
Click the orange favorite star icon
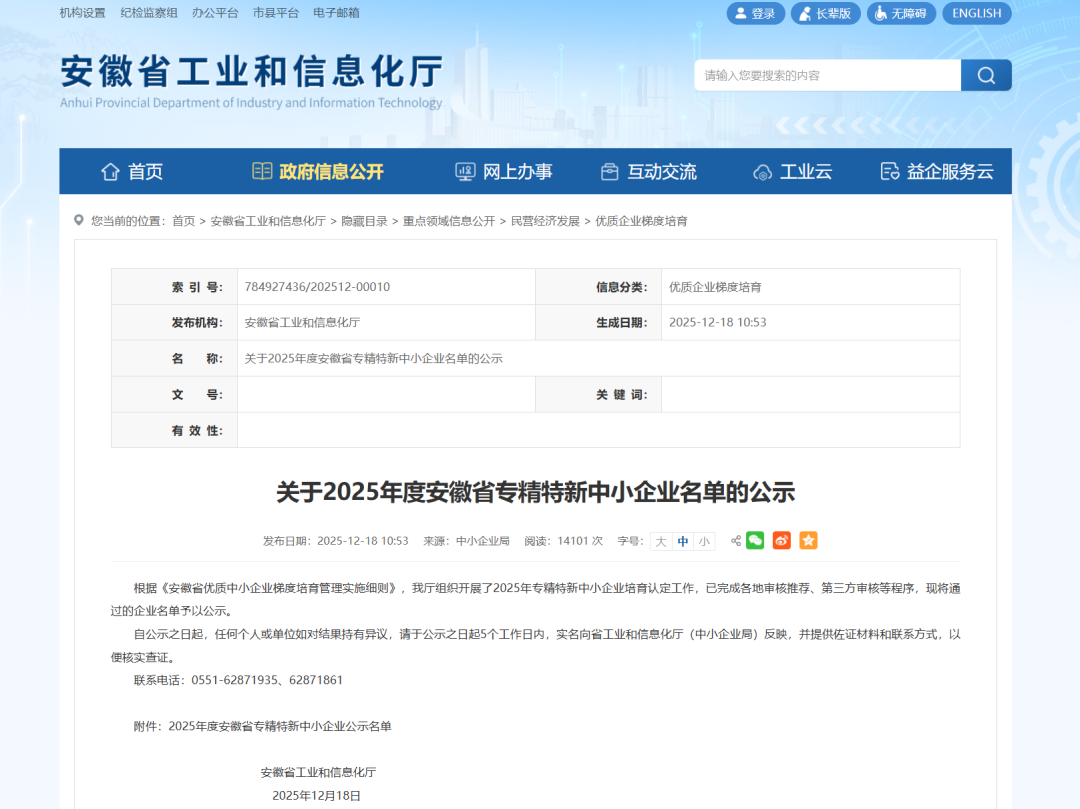pyautogui.click(x=808, y=540)
